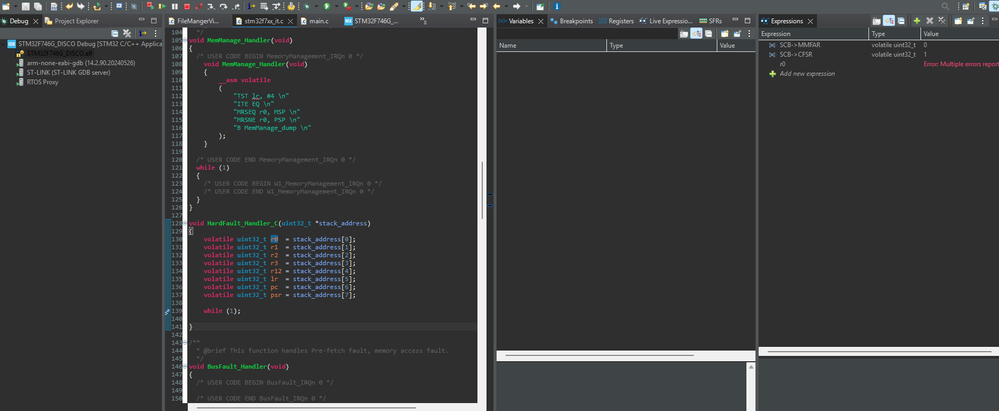Viewport: 999px width, 411px height.
Task: Toggle breakpoint marker at line 139
Action: pyautogui.click(x=166, y=311)
